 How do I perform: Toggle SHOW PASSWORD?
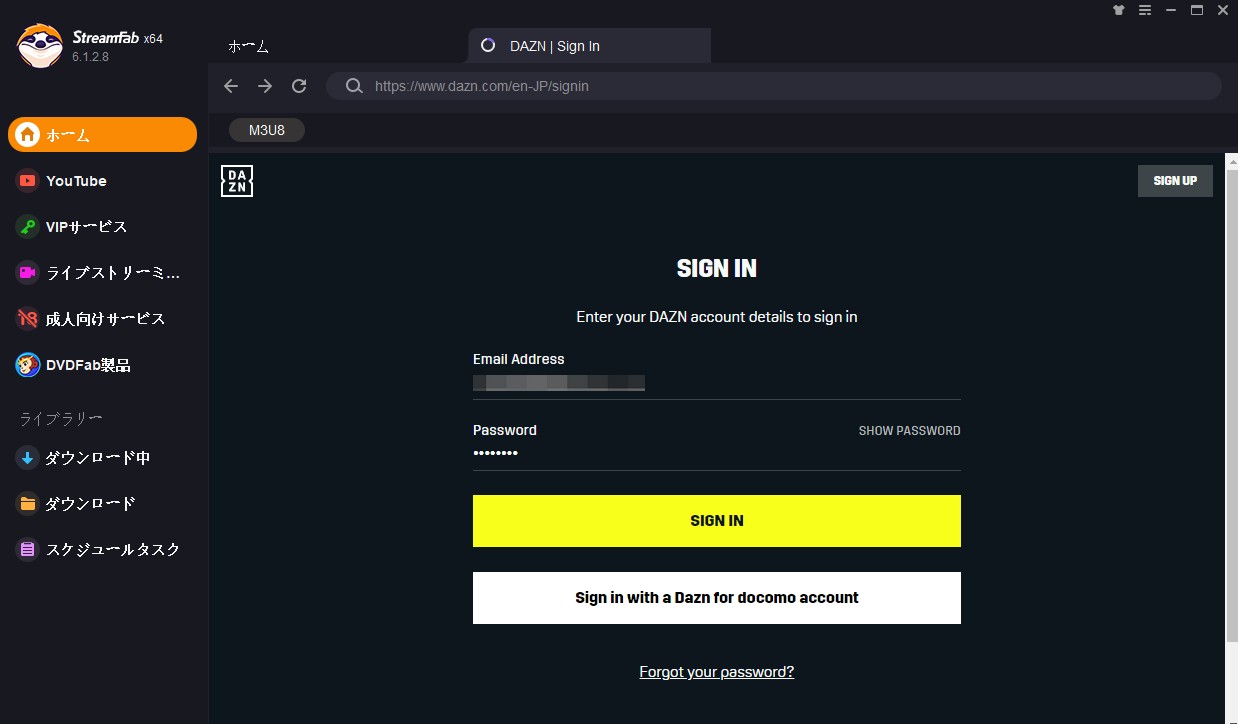[x=910, y=431]
